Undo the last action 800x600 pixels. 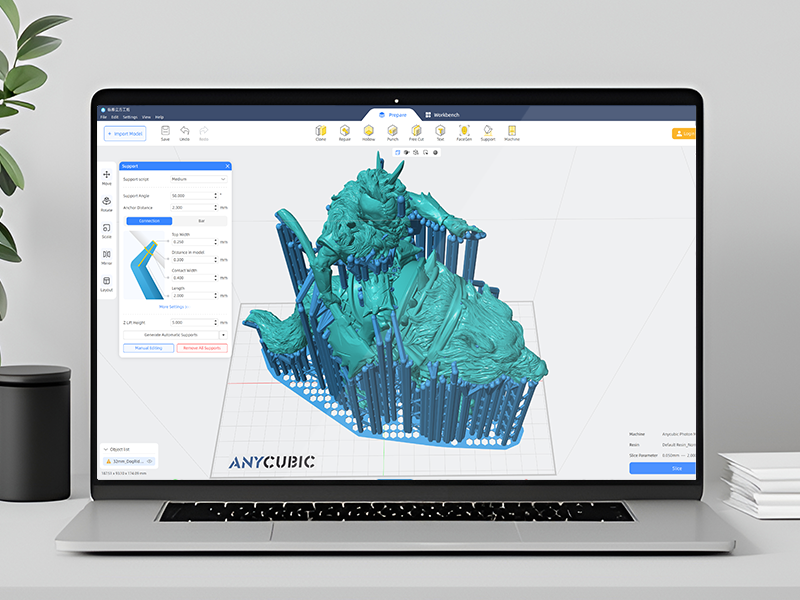pyautogui.click(x=185, y=132)
